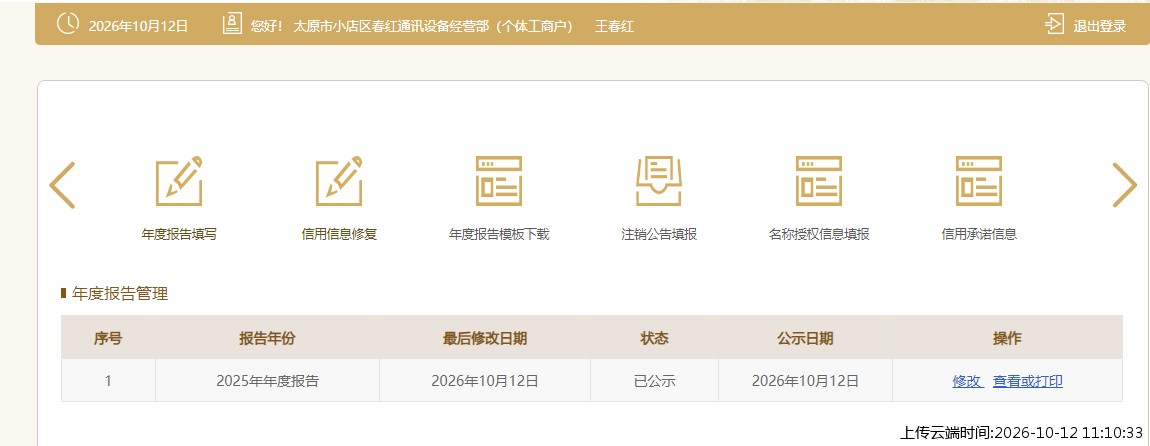Click the 序号 column header

point(108,338)
